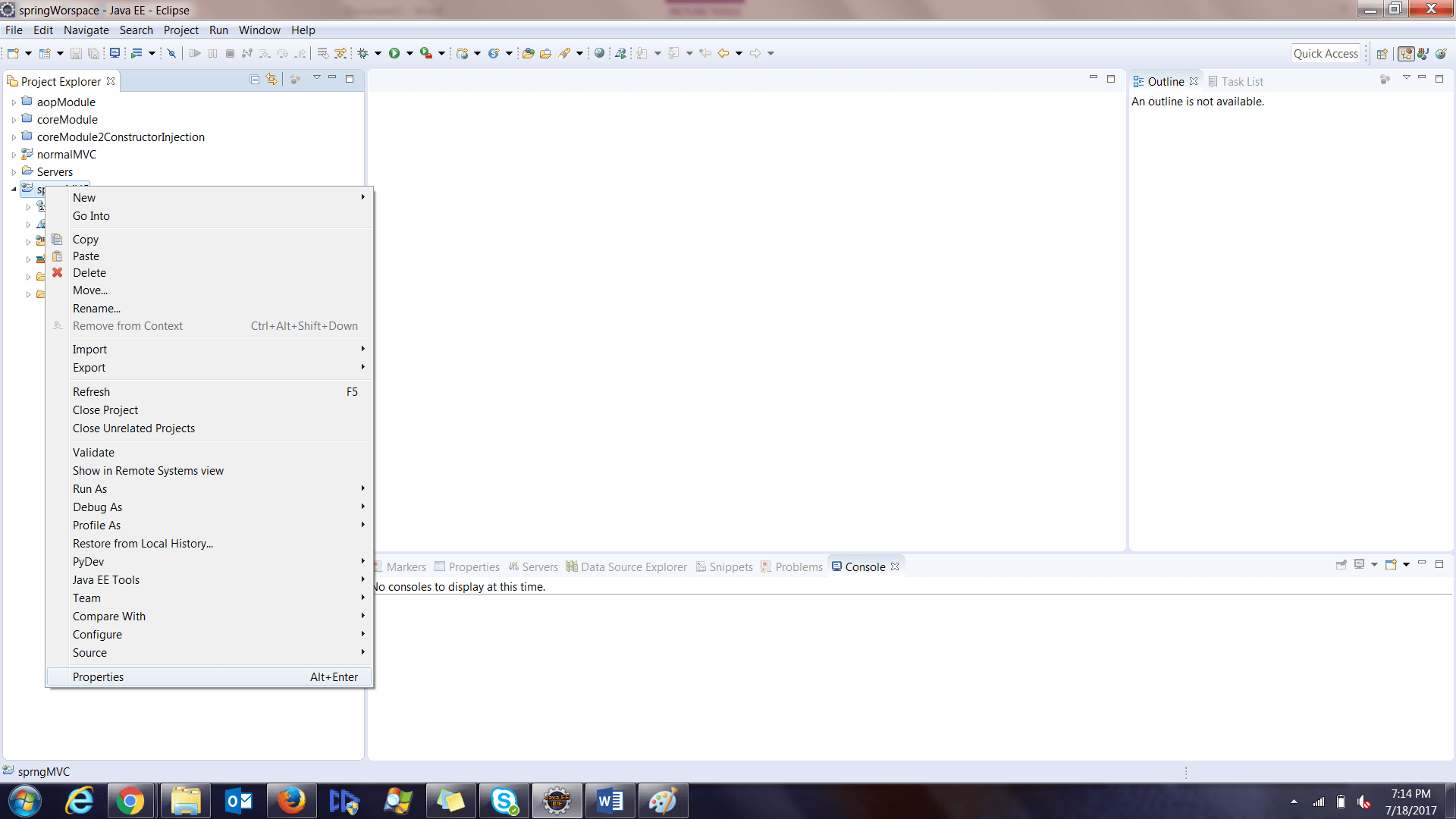Click Collapse All in Project Explorer
Screen dimensions: 1456x819
[x=255, y=80]
